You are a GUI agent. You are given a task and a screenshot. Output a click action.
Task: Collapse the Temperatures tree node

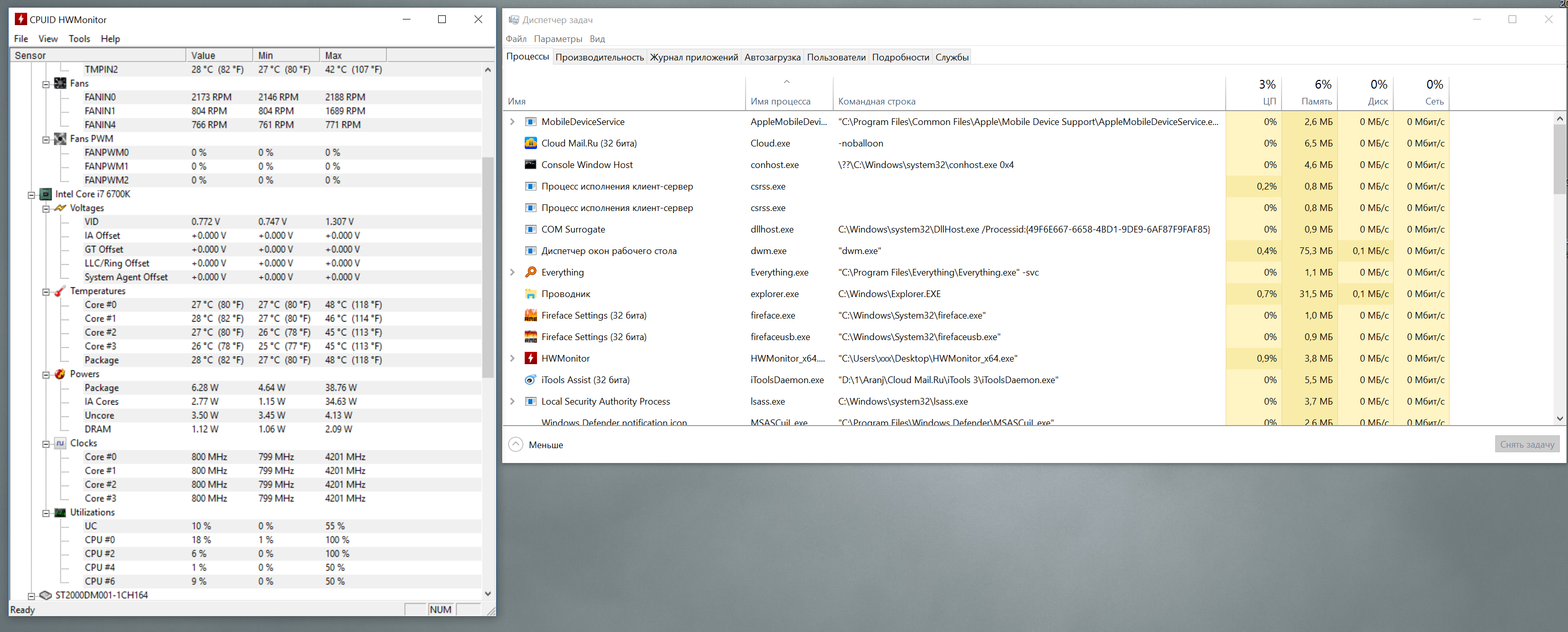46,292
